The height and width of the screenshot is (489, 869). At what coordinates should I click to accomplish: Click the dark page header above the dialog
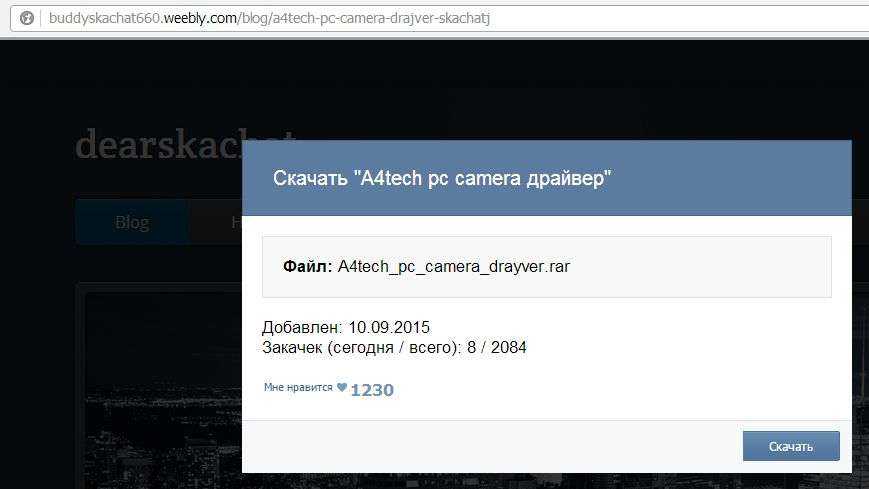500,90
